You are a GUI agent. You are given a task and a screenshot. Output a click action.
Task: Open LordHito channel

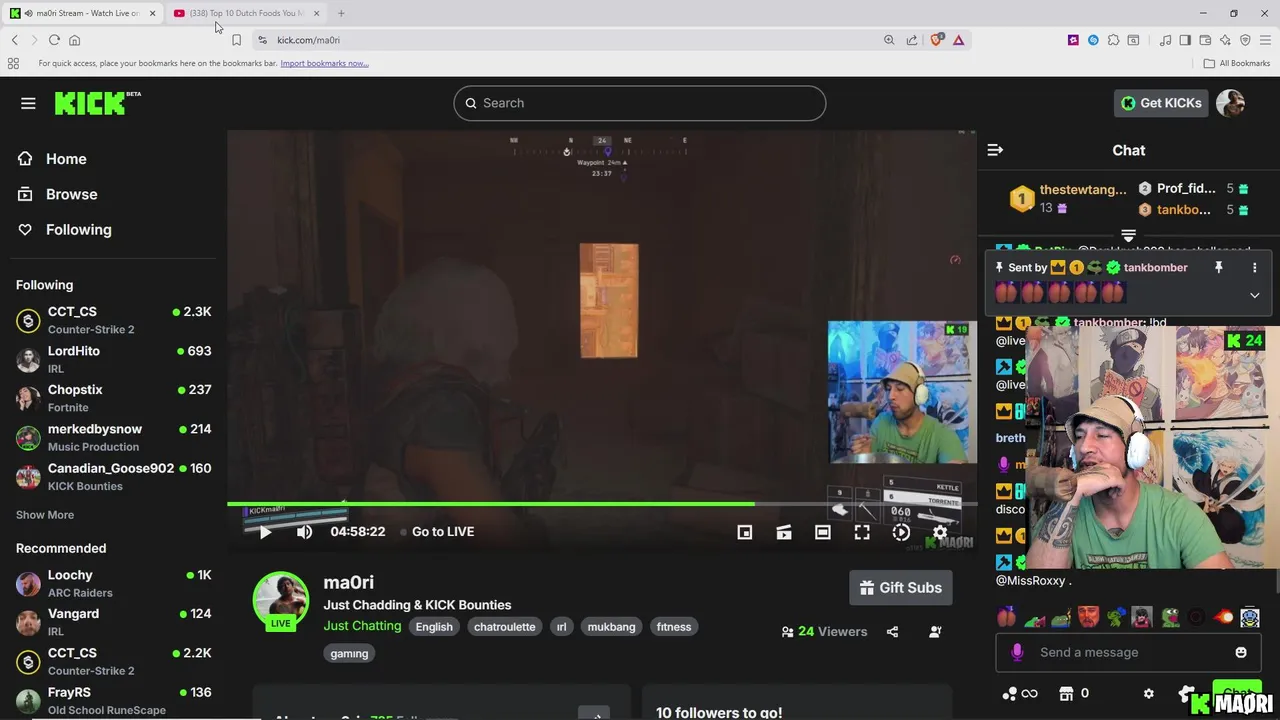pos(113,359)
